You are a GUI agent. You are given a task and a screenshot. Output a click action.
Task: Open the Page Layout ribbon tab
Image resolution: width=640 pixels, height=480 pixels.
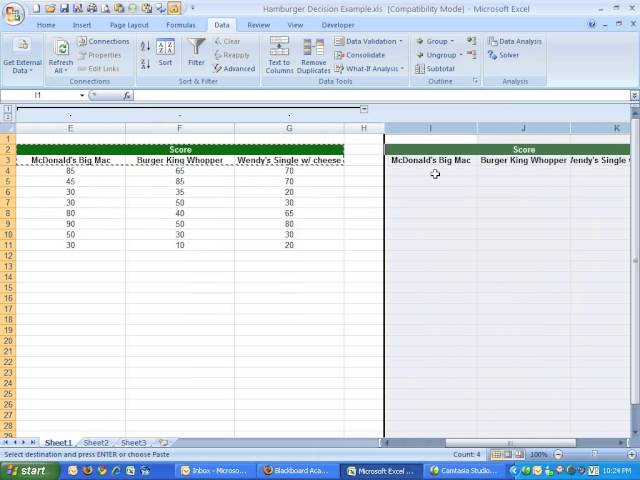(129, 25)
